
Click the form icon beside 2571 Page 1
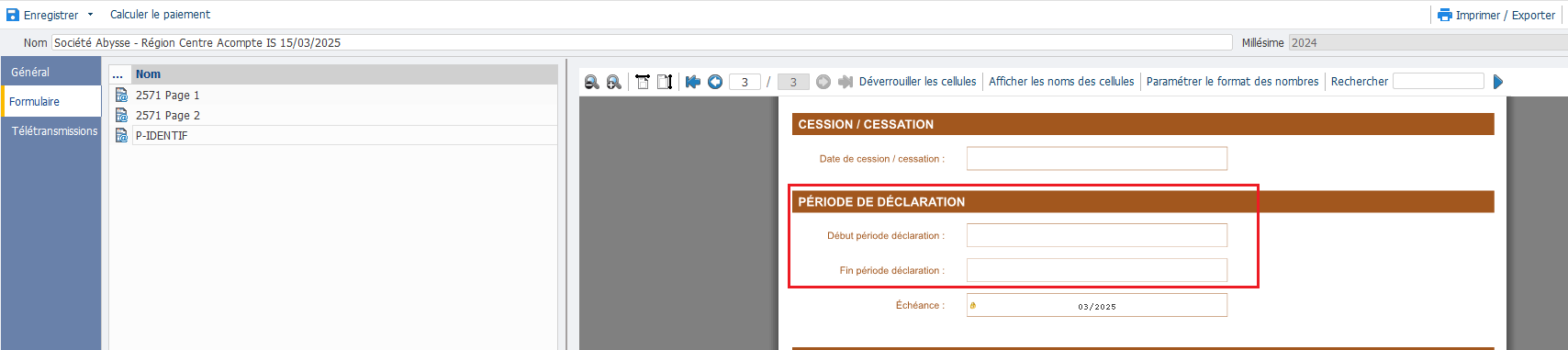pyautogui.click(x=121, y=95)
